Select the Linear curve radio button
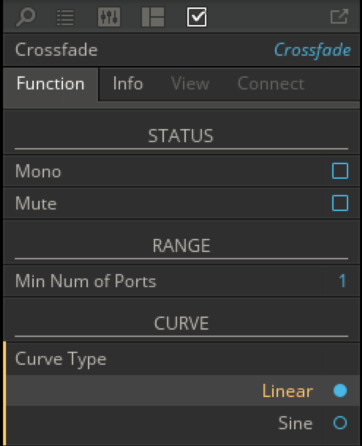The width and height of the screenshot is (362, 446). tap(340, 391)
